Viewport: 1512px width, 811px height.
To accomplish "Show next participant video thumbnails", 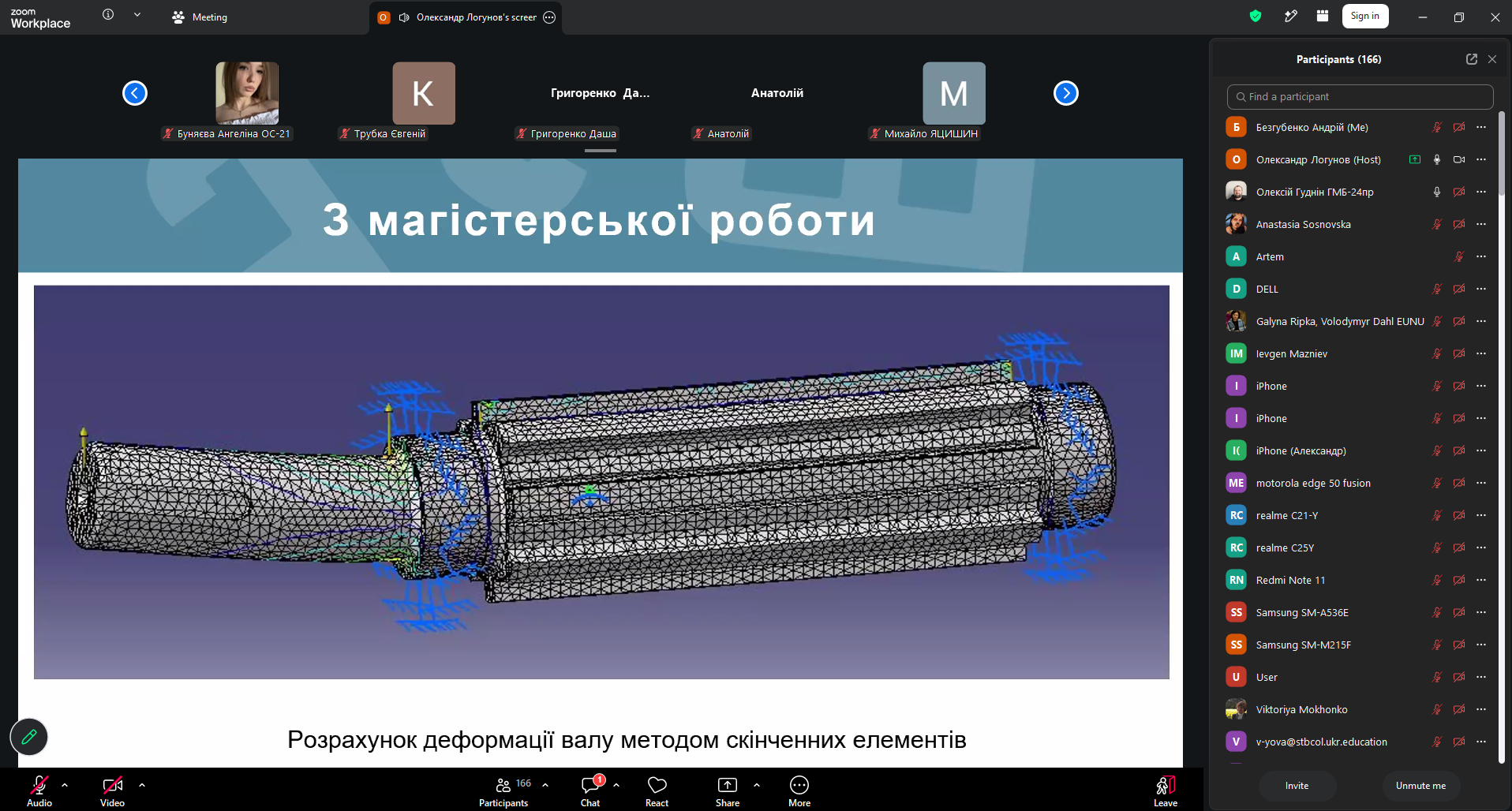I will click(x=1066, y=93).
